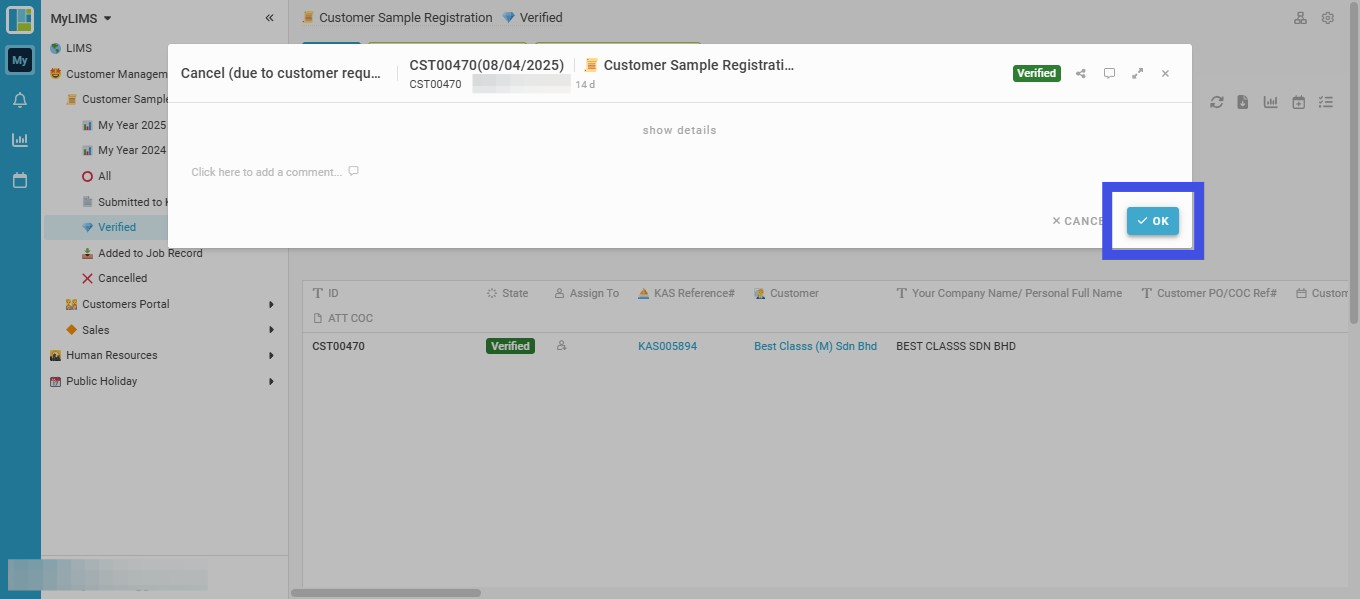Click the export file download icon

point(1243,102)
